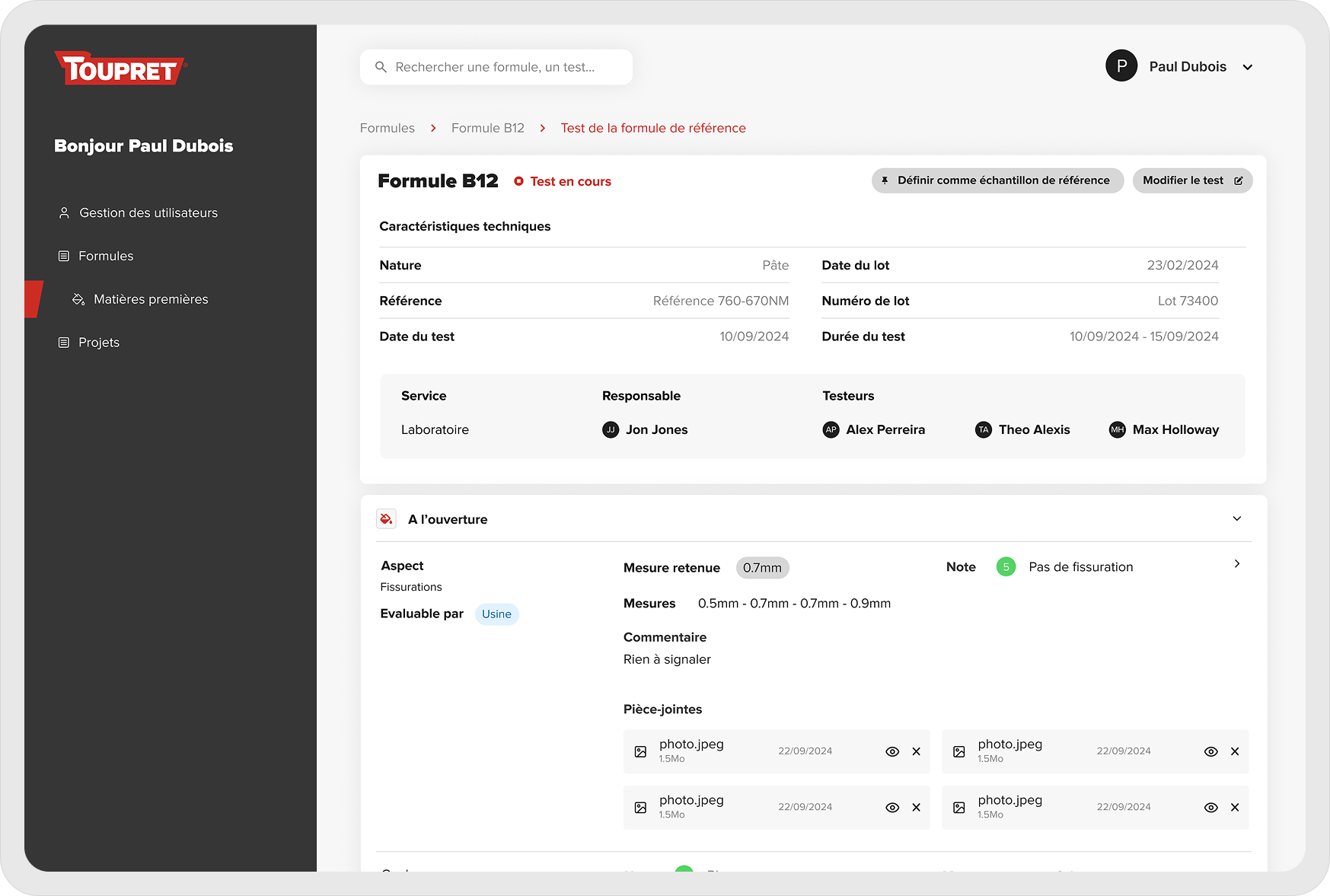Image resolution: width=1330 pixels, height=896 pixels.
Task: Click Paul Dubois profile avatar
Action: tap(1121, 66)
